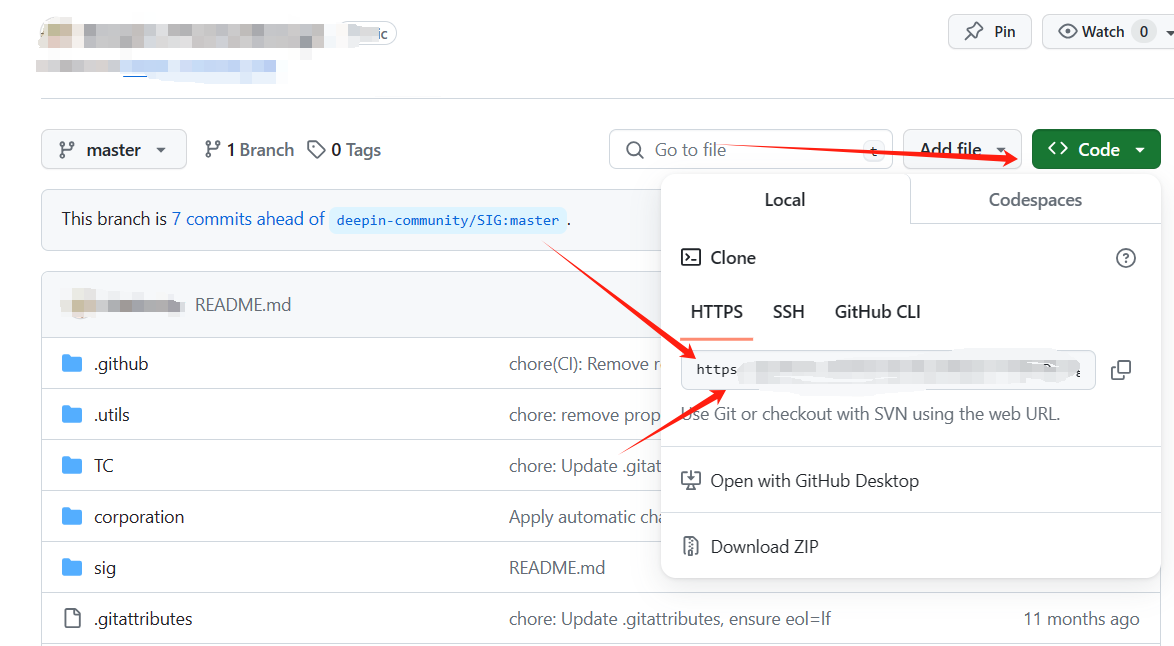Select the HTTPS clone URL field
Image resolution: width=1174 pixels, height=646 pixels.
[x=888, y=370]
